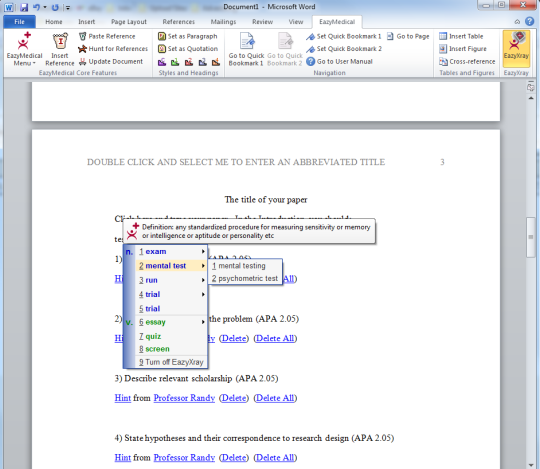Viewport: 540px width, 469px height.
Task: Choose '5 trial' synonym
Action: click(172, 309)
